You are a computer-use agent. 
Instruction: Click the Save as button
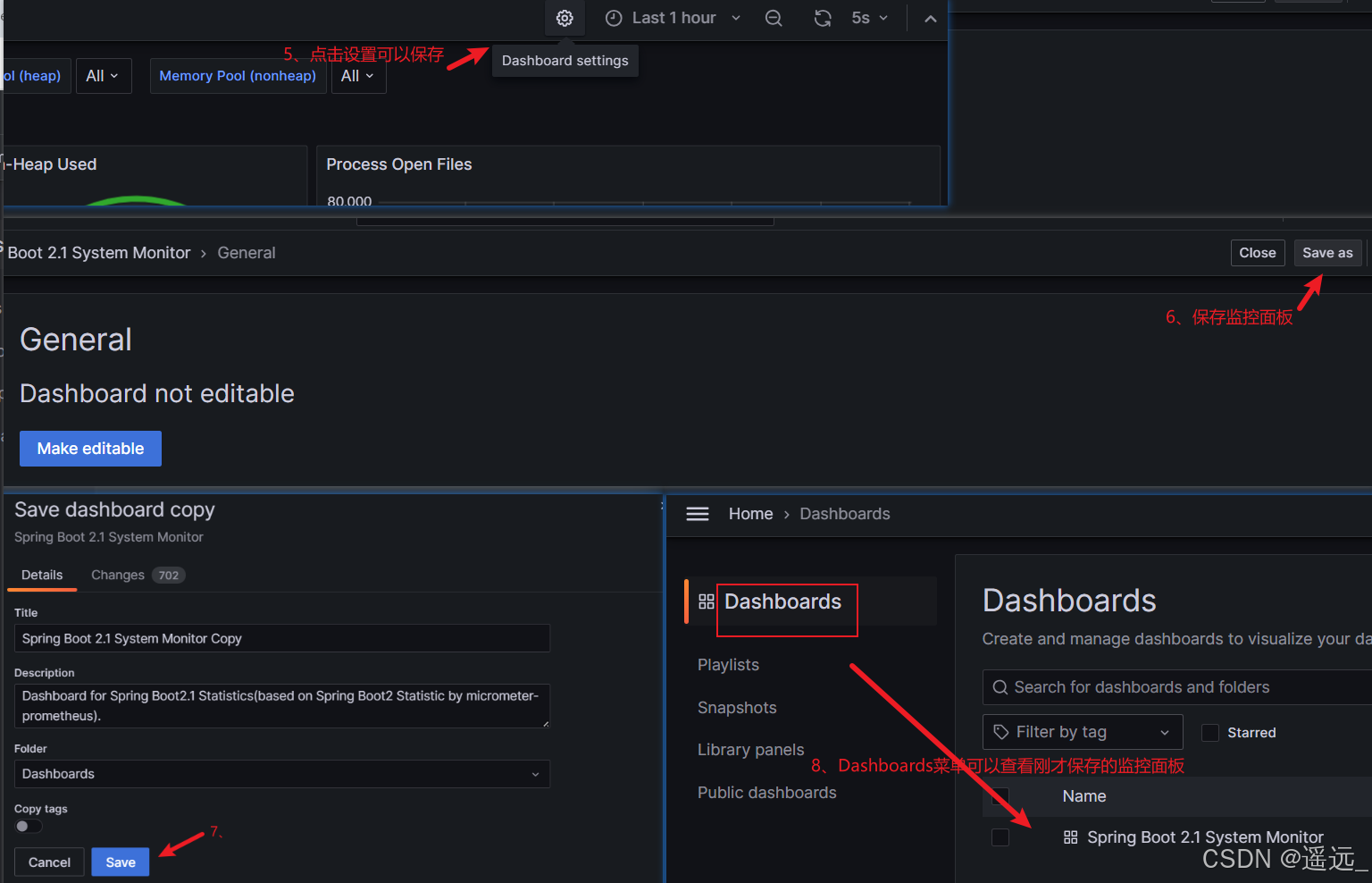click(1327, 253)
